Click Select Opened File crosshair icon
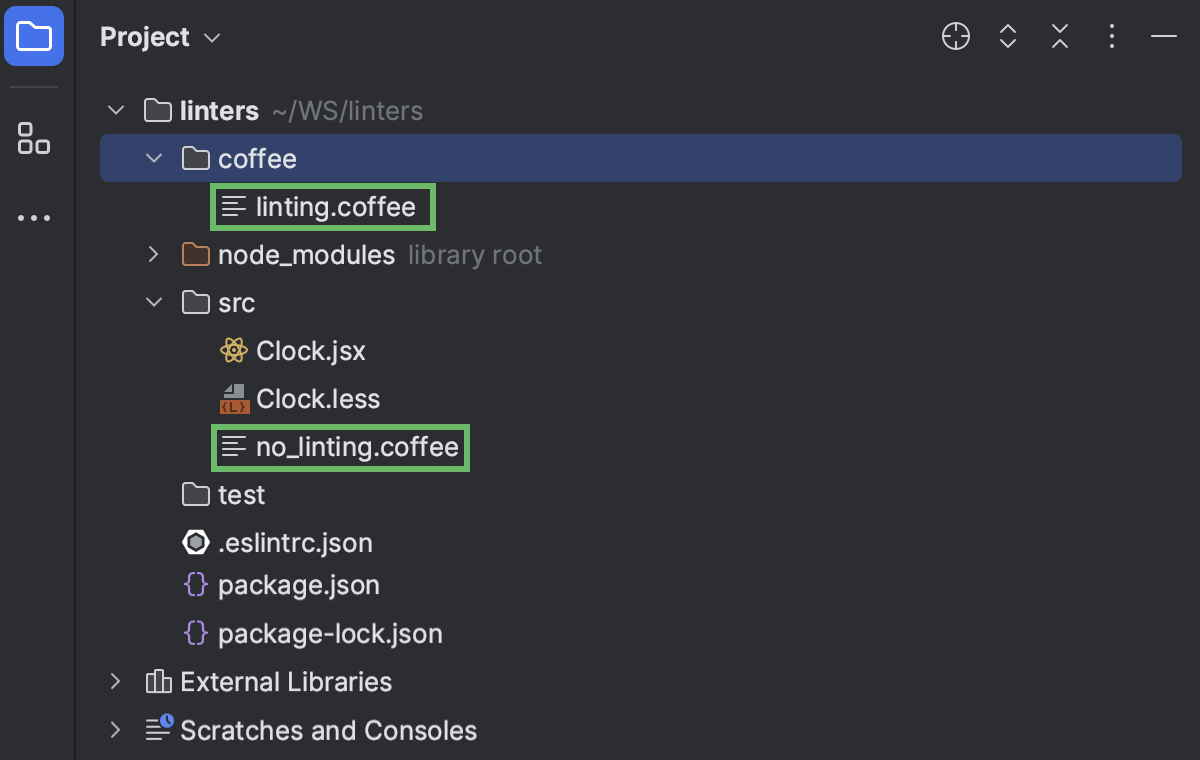 (955, 36)
